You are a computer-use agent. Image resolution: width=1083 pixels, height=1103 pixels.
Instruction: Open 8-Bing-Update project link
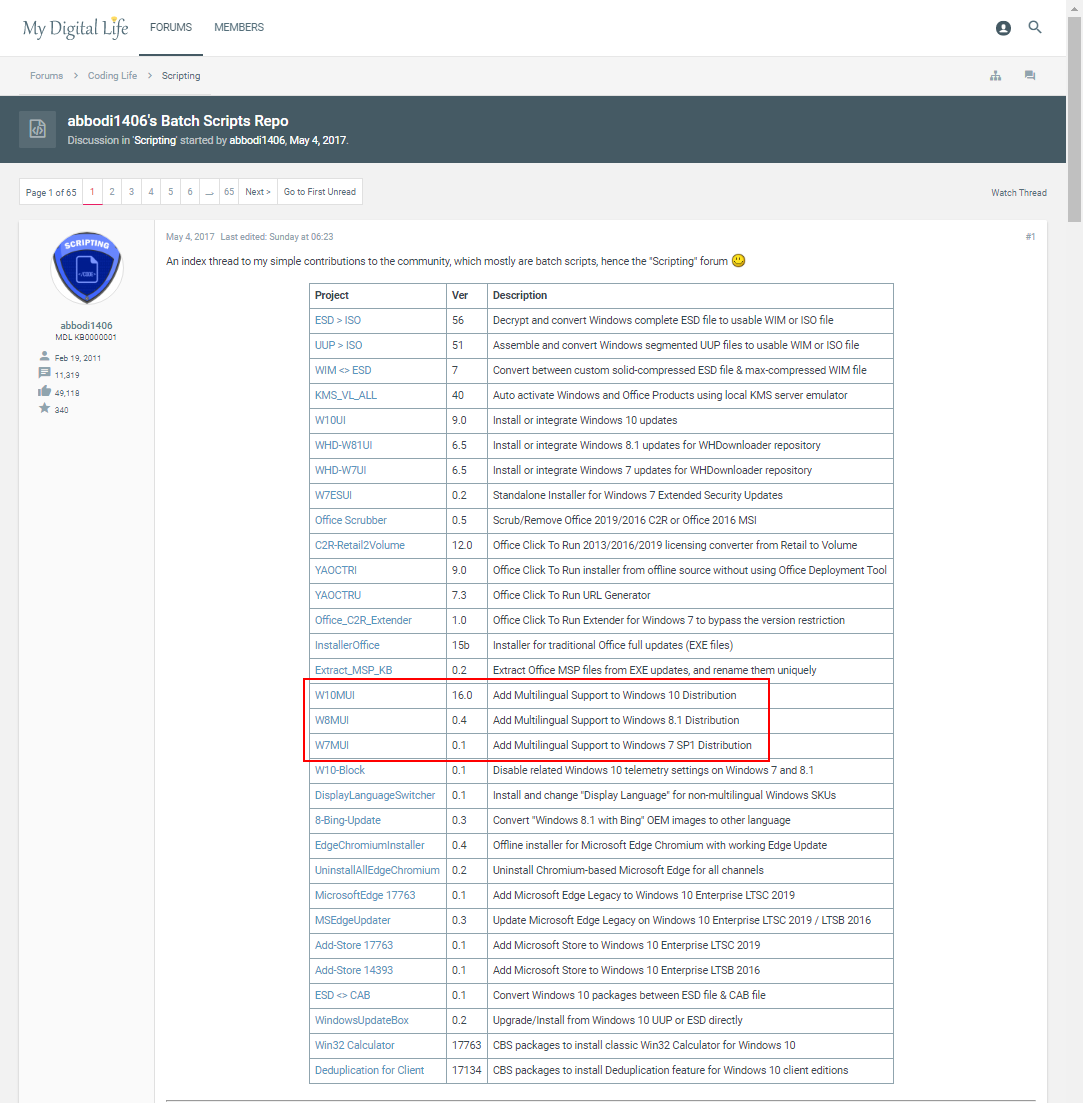click(348, 820)
